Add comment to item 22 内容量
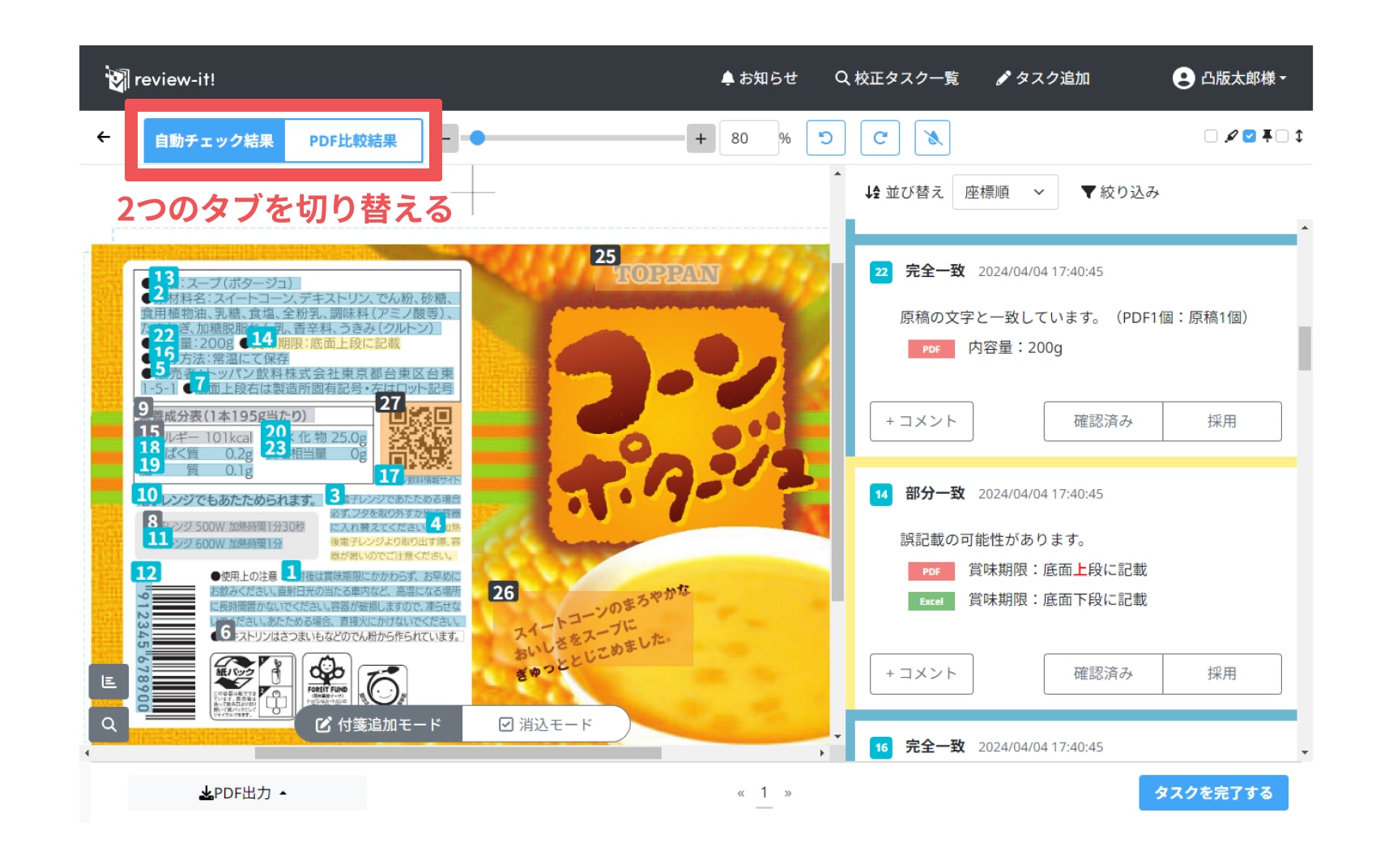Viewport: 1393px width, 868px height. 922,421
